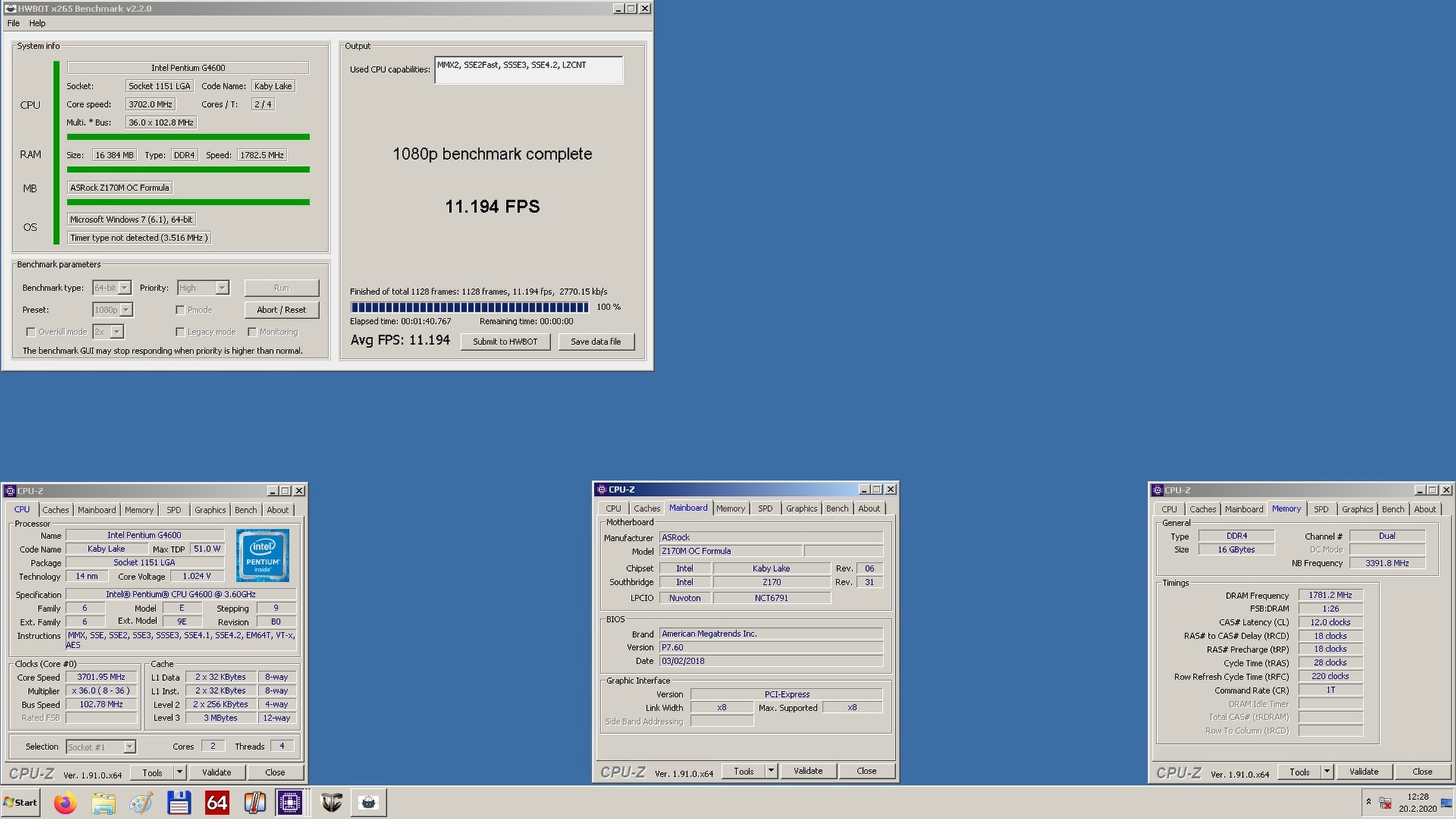Click Tools button in CPU-Z mainboard window

point(744,770)
